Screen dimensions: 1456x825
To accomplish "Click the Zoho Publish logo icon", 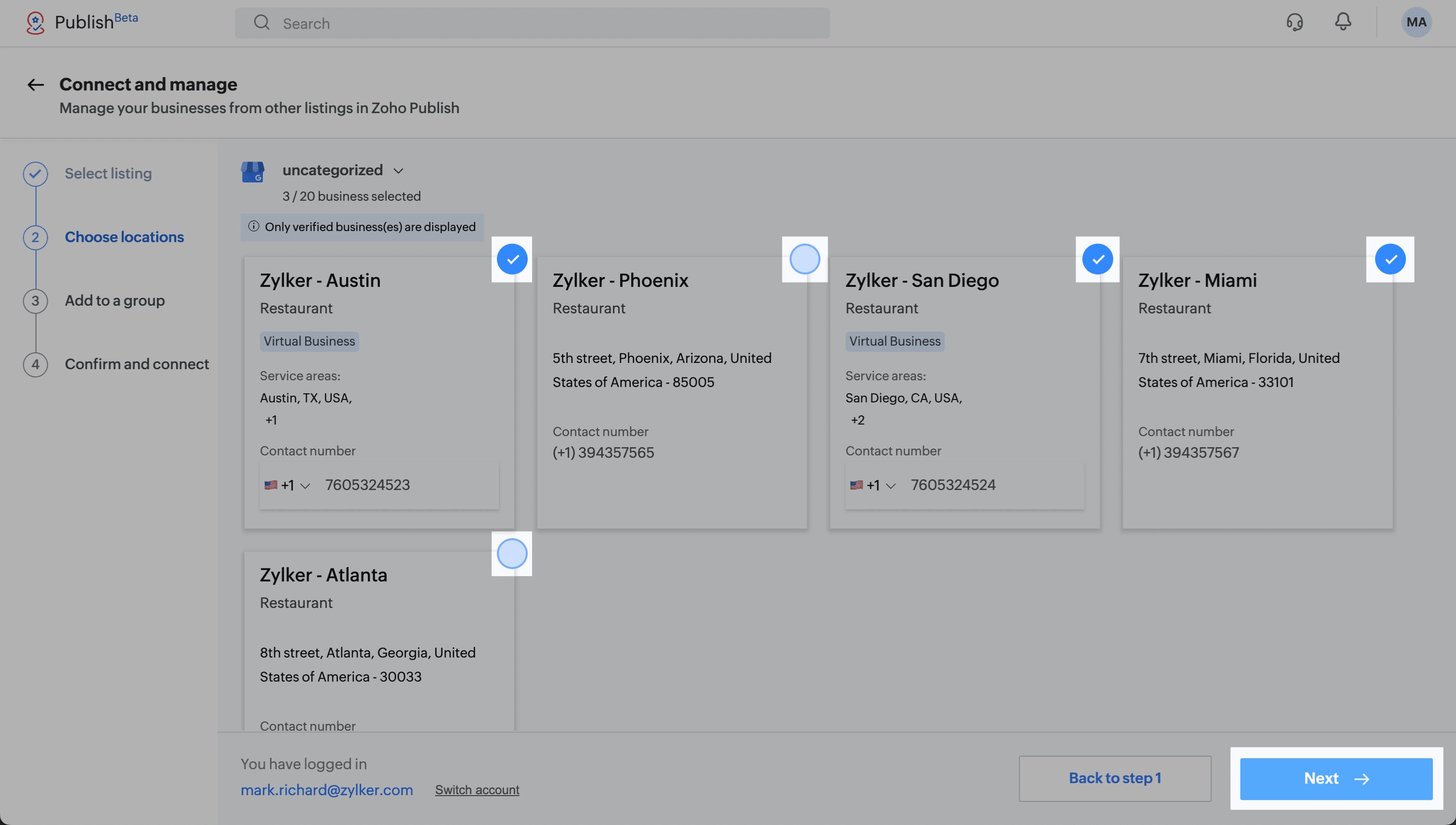I will 35,23.
